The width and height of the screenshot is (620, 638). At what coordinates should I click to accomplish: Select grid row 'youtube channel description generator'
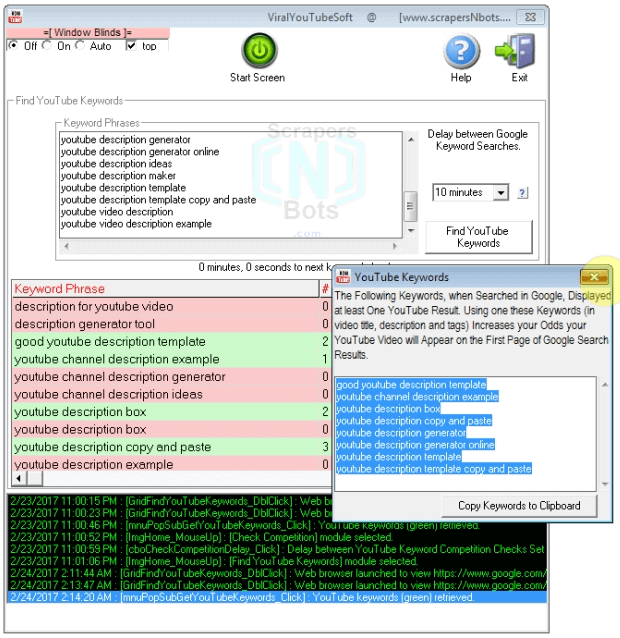(x=171, y=377)
